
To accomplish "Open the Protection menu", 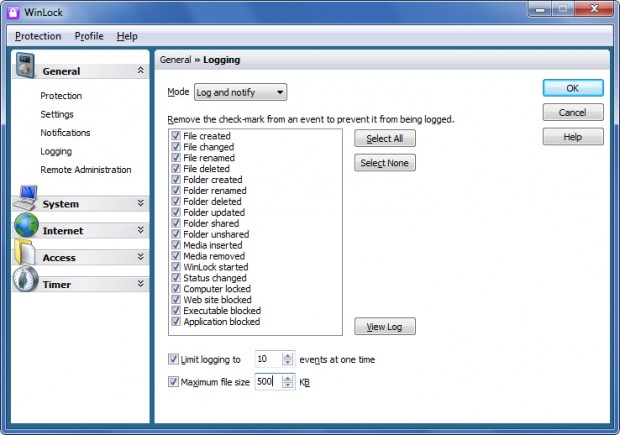I will pyautogui.click(x=38, y=36).
